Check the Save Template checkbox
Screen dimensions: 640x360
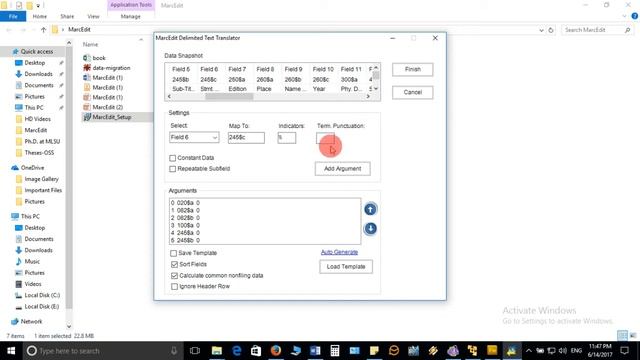click(x=173, y=253)
